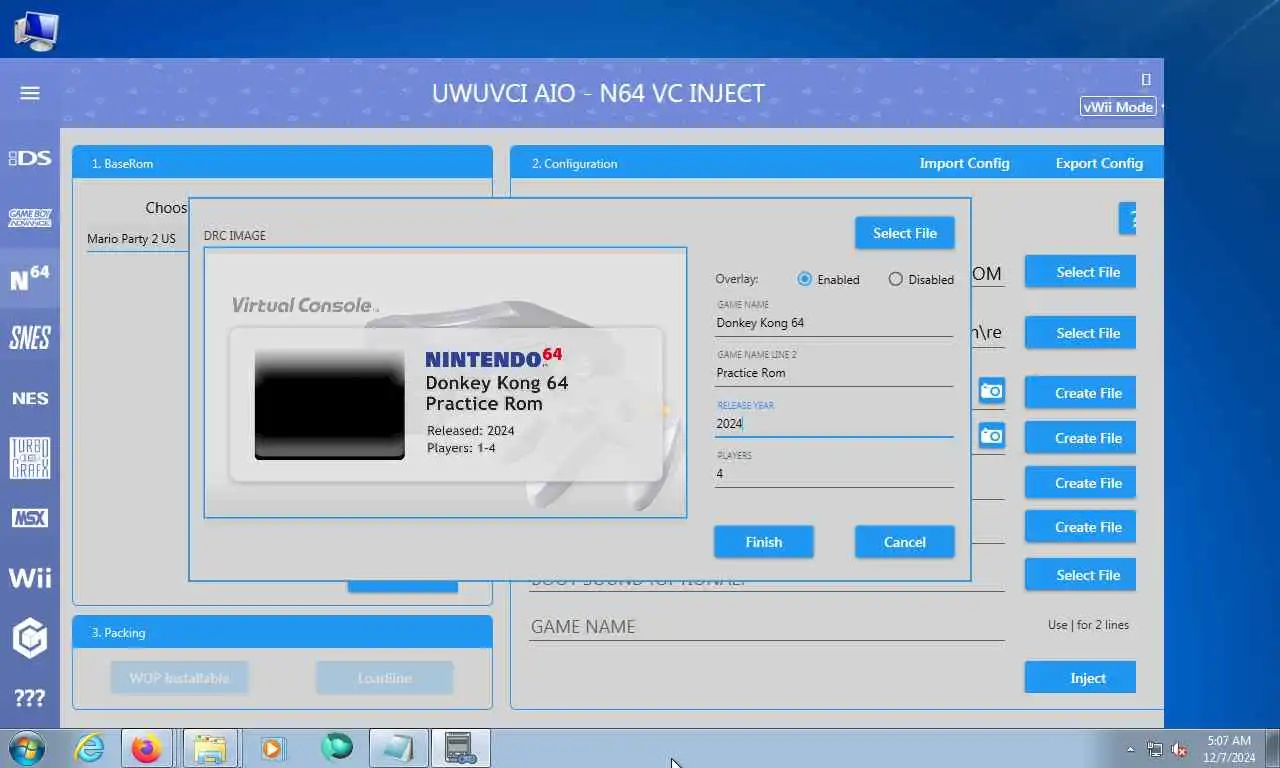1280x768 pixels.
Task: Select the Wii console icon
Action: (30, 578)
